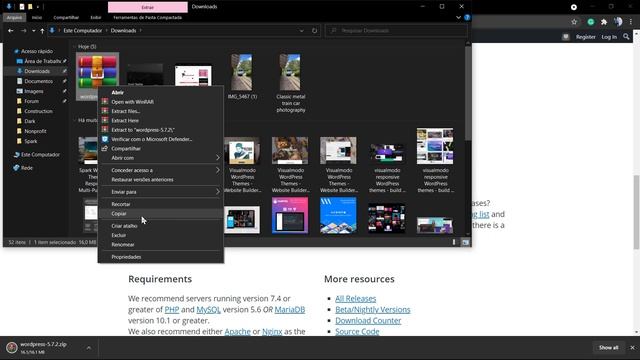Choose Extract to "wordpress-5.7.2\"
The image size is (640, 360).
[x=161, y=130]
